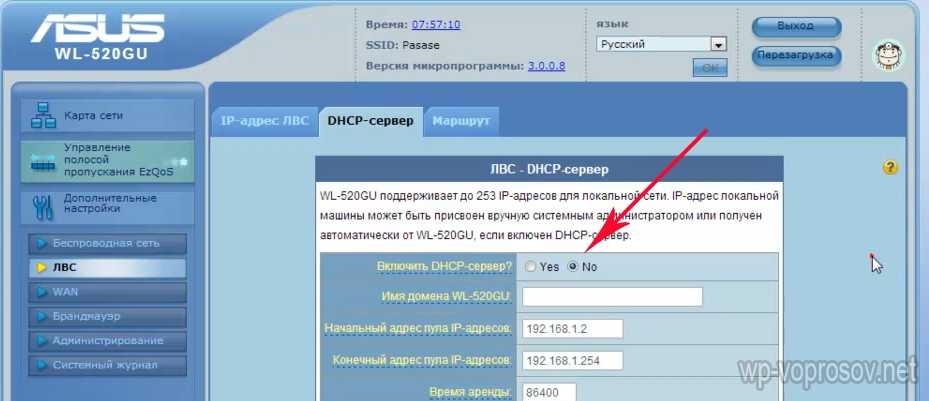
Task: Click the ASUS WL-520GU logo
Action: click(98, 36)
